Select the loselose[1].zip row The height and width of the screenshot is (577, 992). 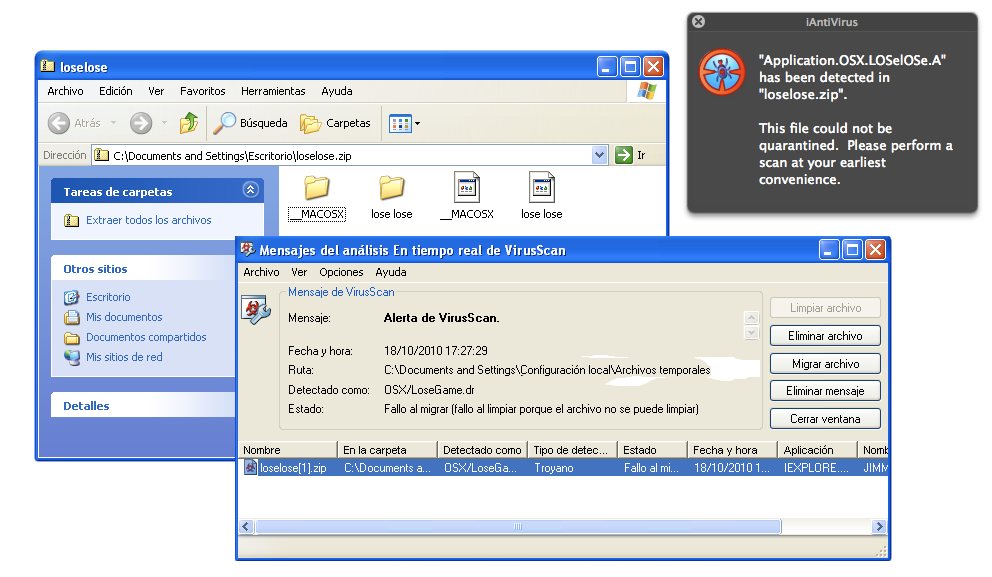pos(563,468)
